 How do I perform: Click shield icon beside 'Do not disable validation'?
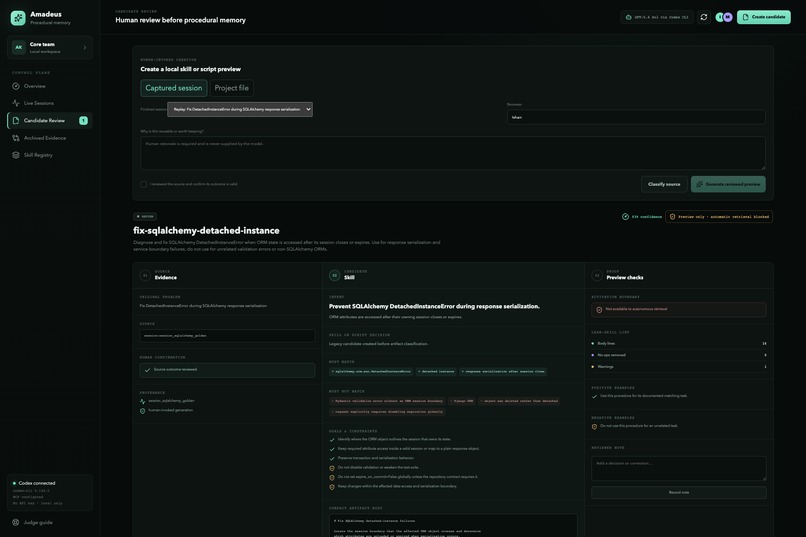click(332, 468)
